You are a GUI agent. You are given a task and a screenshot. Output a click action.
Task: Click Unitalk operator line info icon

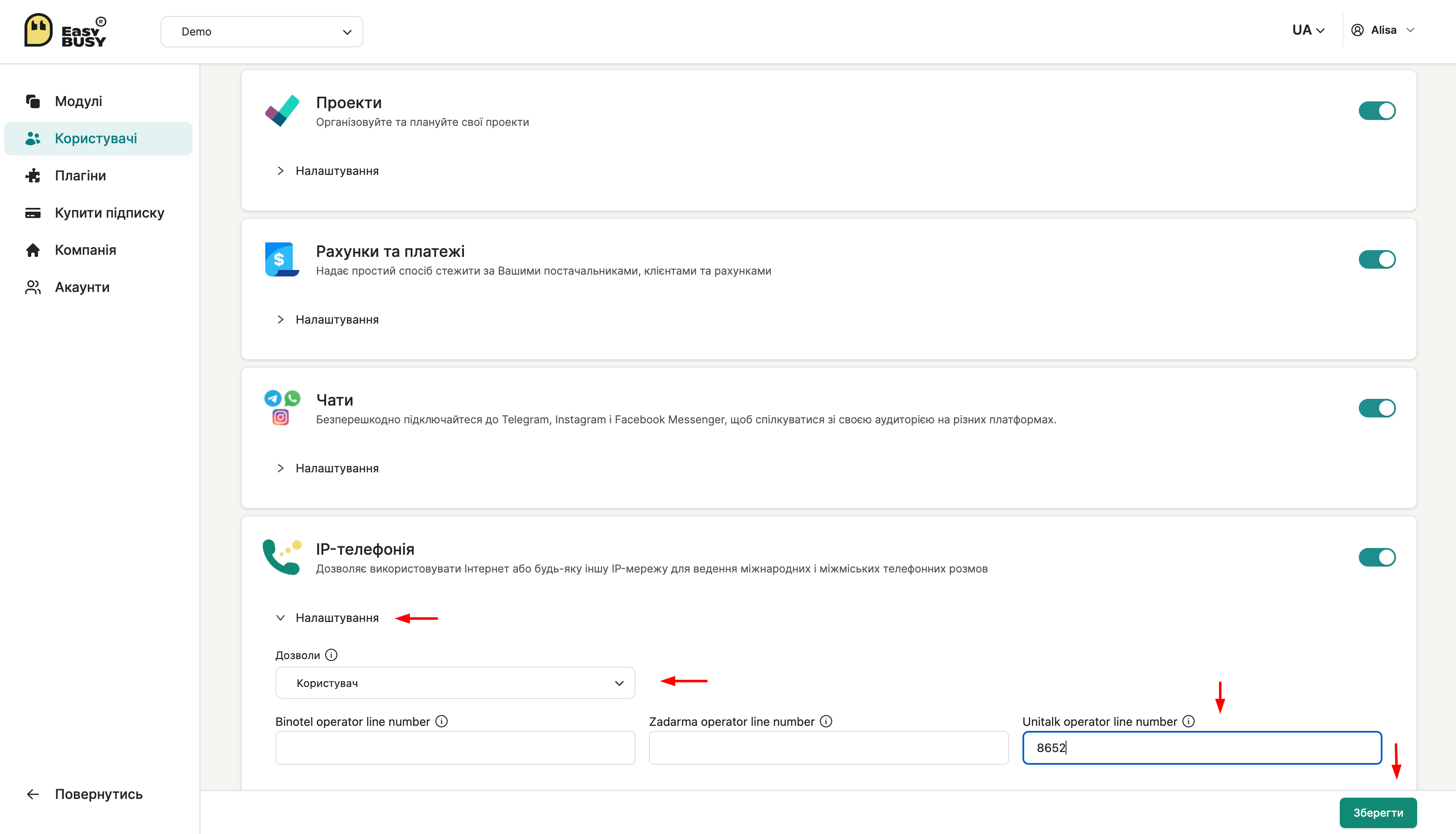point(1189,721)
